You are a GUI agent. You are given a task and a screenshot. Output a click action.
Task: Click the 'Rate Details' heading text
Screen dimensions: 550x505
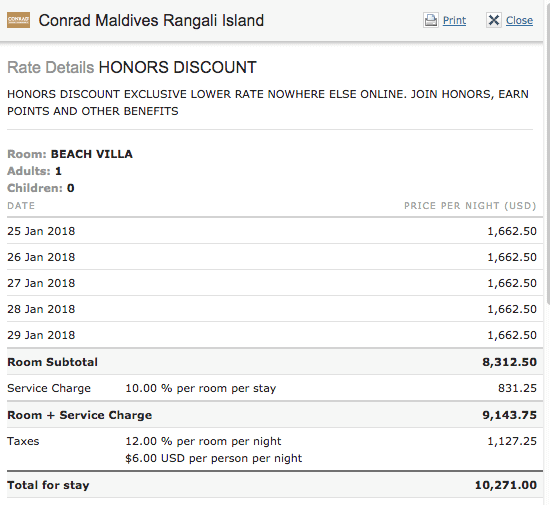point(51,67)
